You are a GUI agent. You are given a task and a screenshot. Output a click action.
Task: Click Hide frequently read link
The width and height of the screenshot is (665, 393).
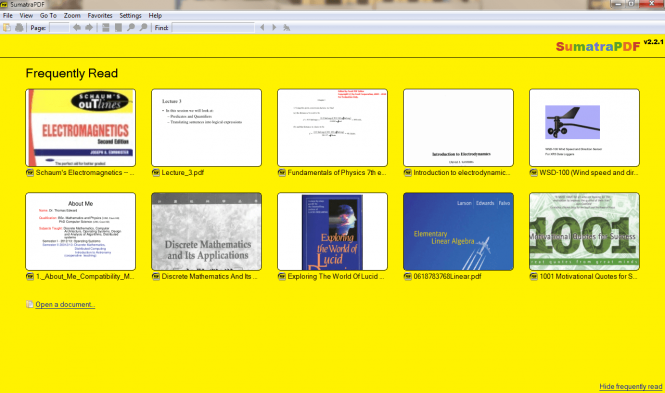pos(631,386)
